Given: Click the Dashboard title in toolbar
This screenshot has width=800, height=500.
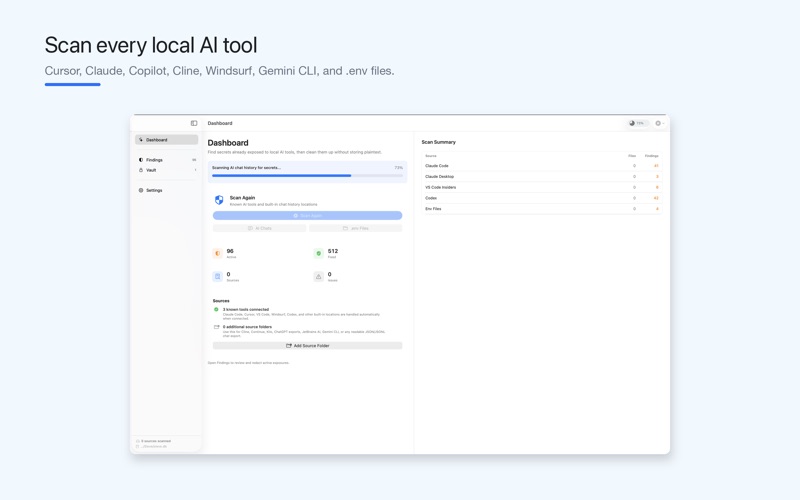Looking at the screenshot, I should (220, 123).
